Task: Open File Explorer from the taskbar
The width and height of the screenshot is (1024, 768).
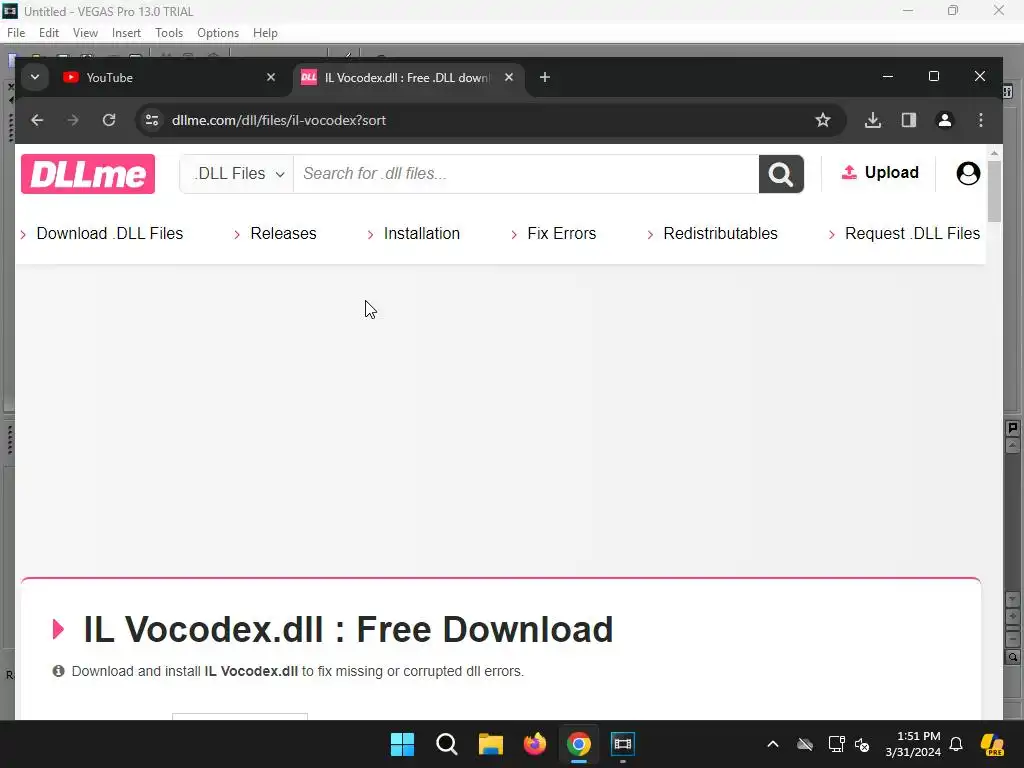Action: 490,744
